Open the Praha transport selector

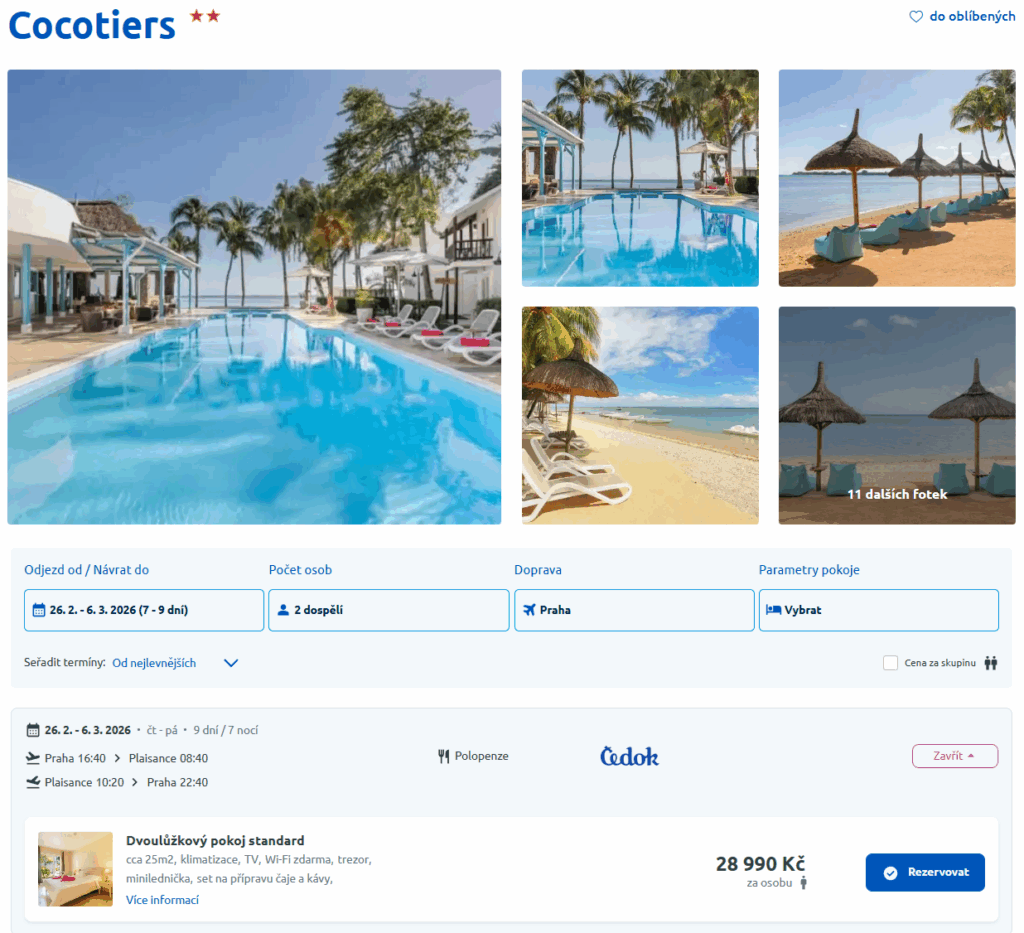coord(634,610)
